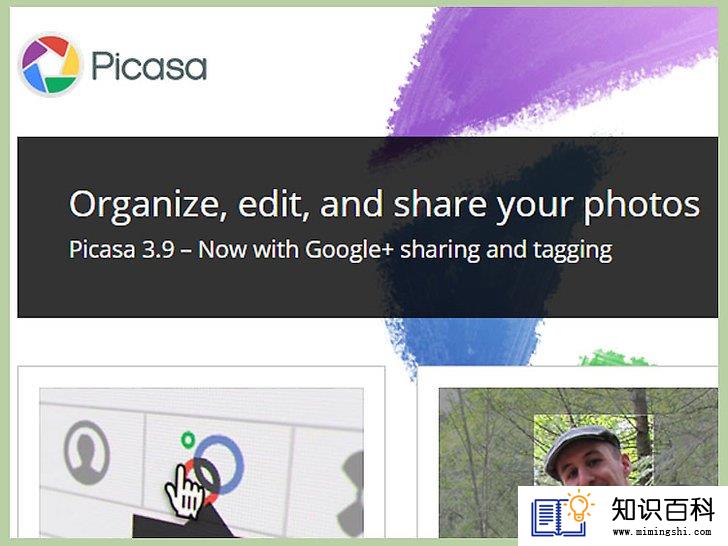Click the partly visible silhouette at card edge
The height and width of the screenshot is (546, 728).
tap(353, 493)
